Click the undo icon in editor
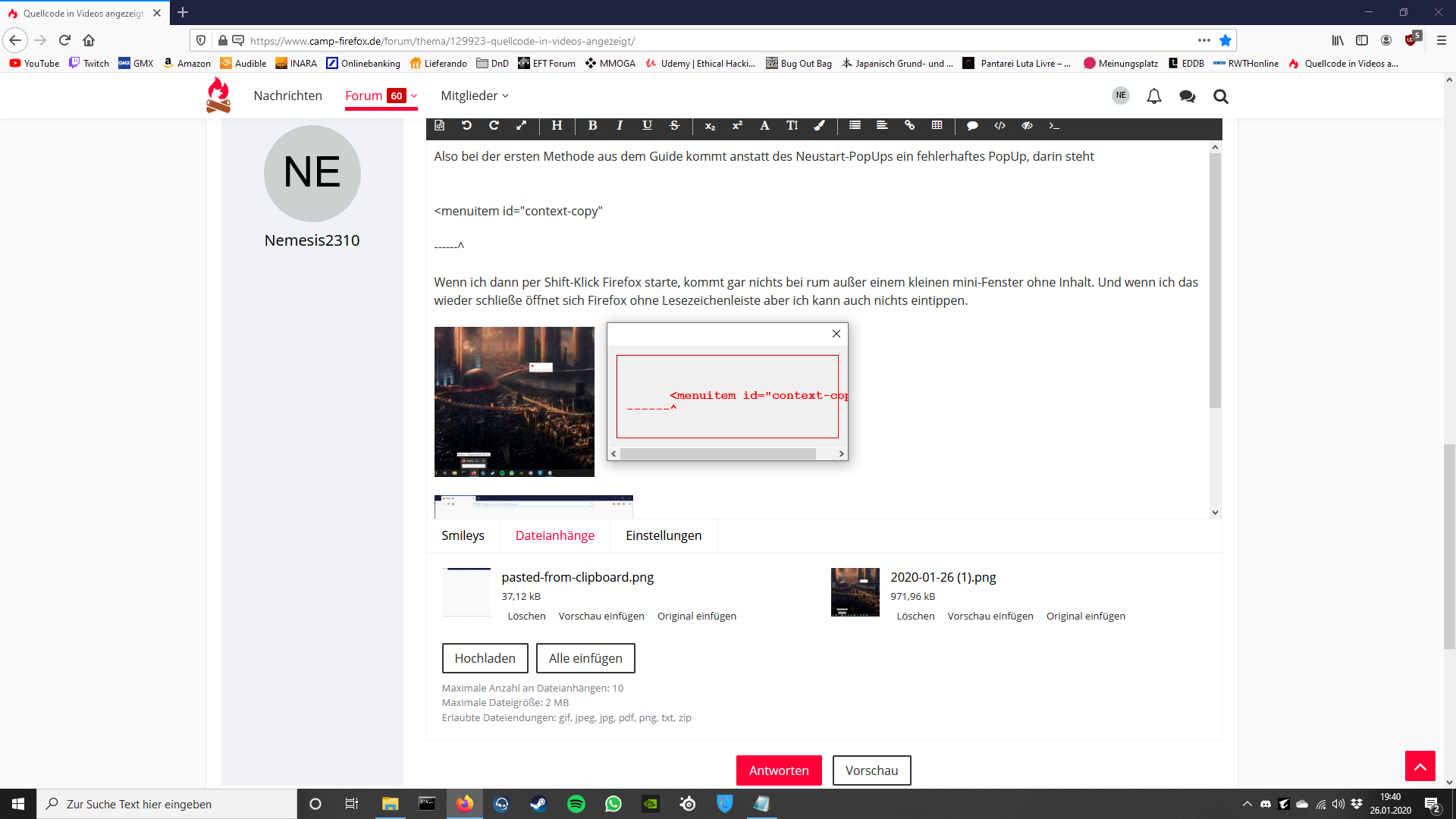This screenshot has height=819, width=1456. 466,126
